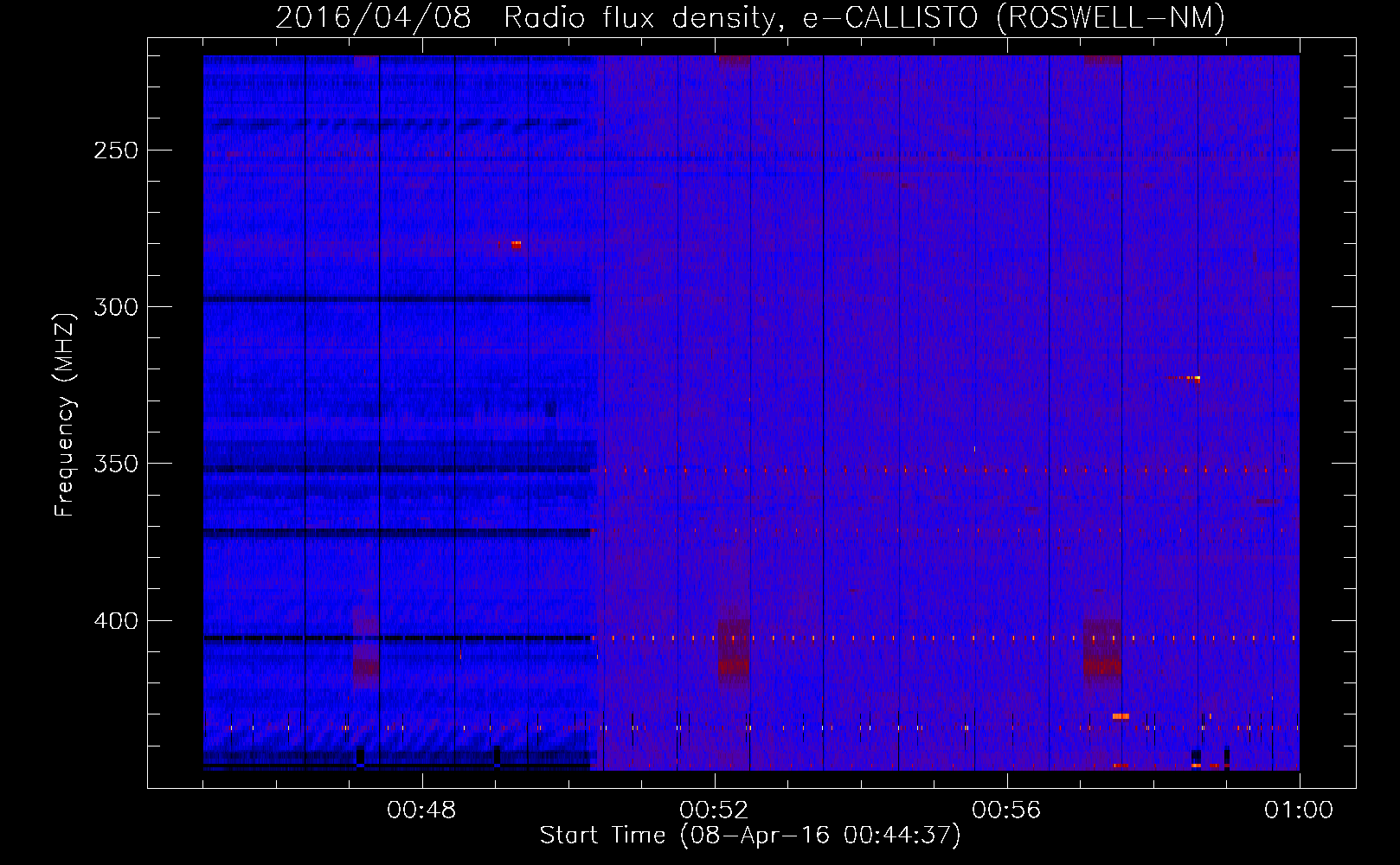This screenshot has height=865, width=1400.
Task: Click the 00:48 time tick label
Action: pos(421,811)
